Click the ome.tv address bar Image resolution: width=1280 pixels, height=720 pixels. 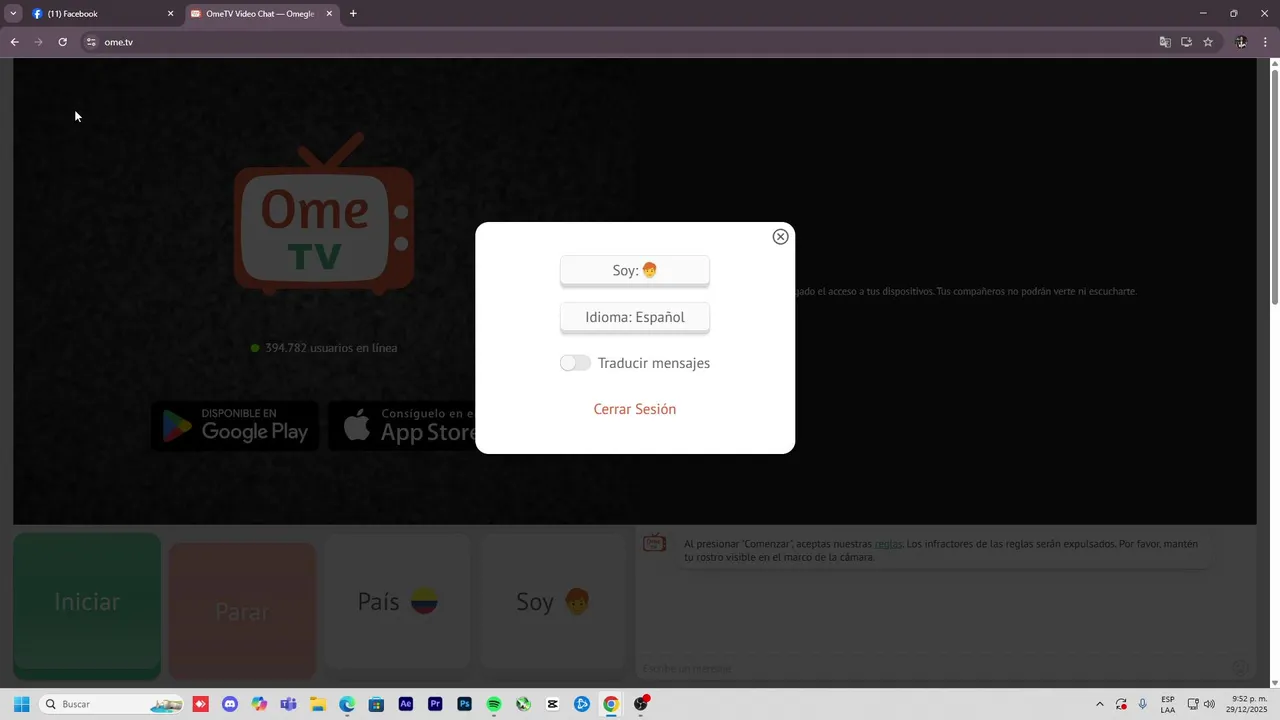click(x=620, y=42)
